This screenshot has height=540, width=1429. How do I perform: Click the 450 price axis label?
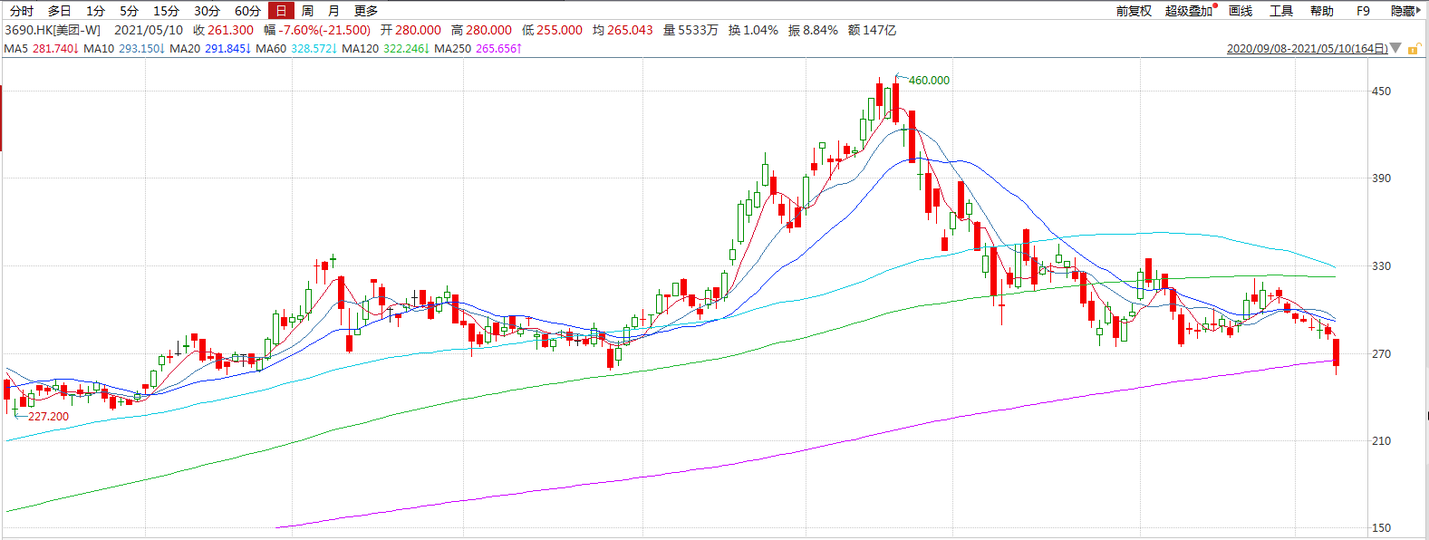[x=1381, y=92]
